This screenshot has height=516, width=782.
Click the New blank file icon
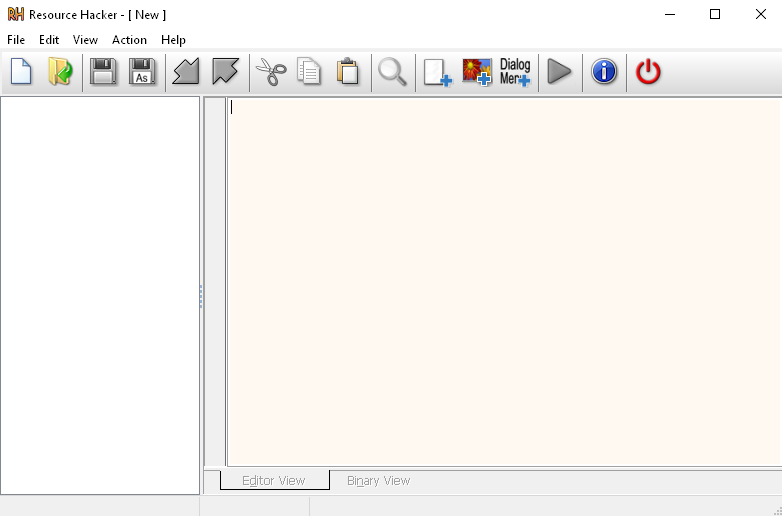(x=21, y=72)
